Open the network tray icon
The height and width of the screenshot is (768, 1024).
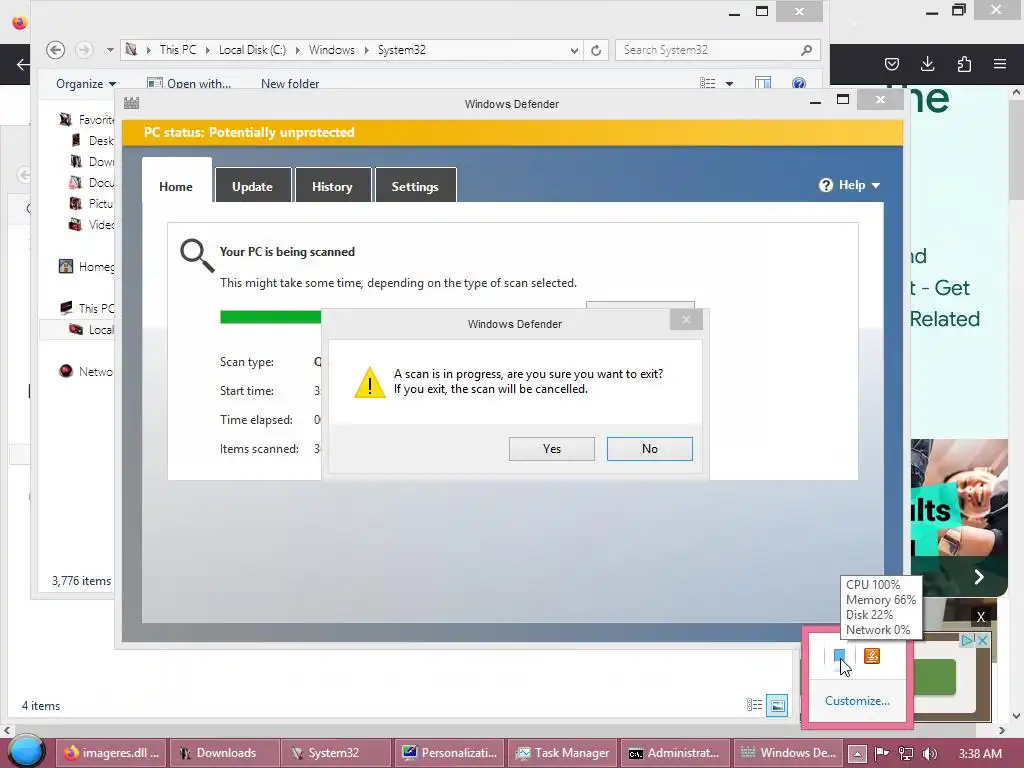(x=906, y=754)
